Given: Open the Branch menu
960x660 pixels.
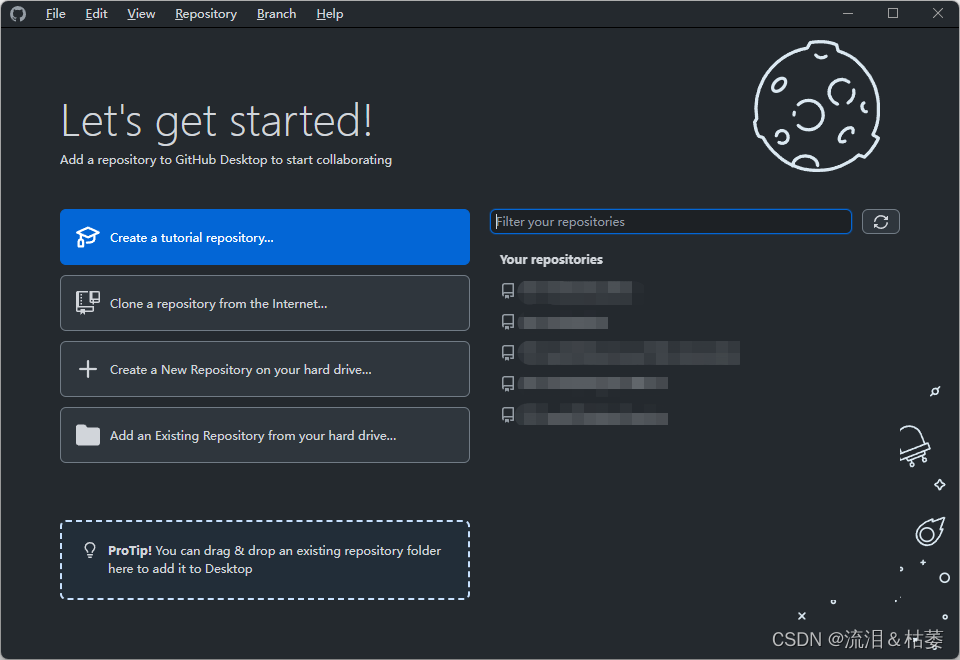Looking at the screenshot, I should tap(276, 13).
